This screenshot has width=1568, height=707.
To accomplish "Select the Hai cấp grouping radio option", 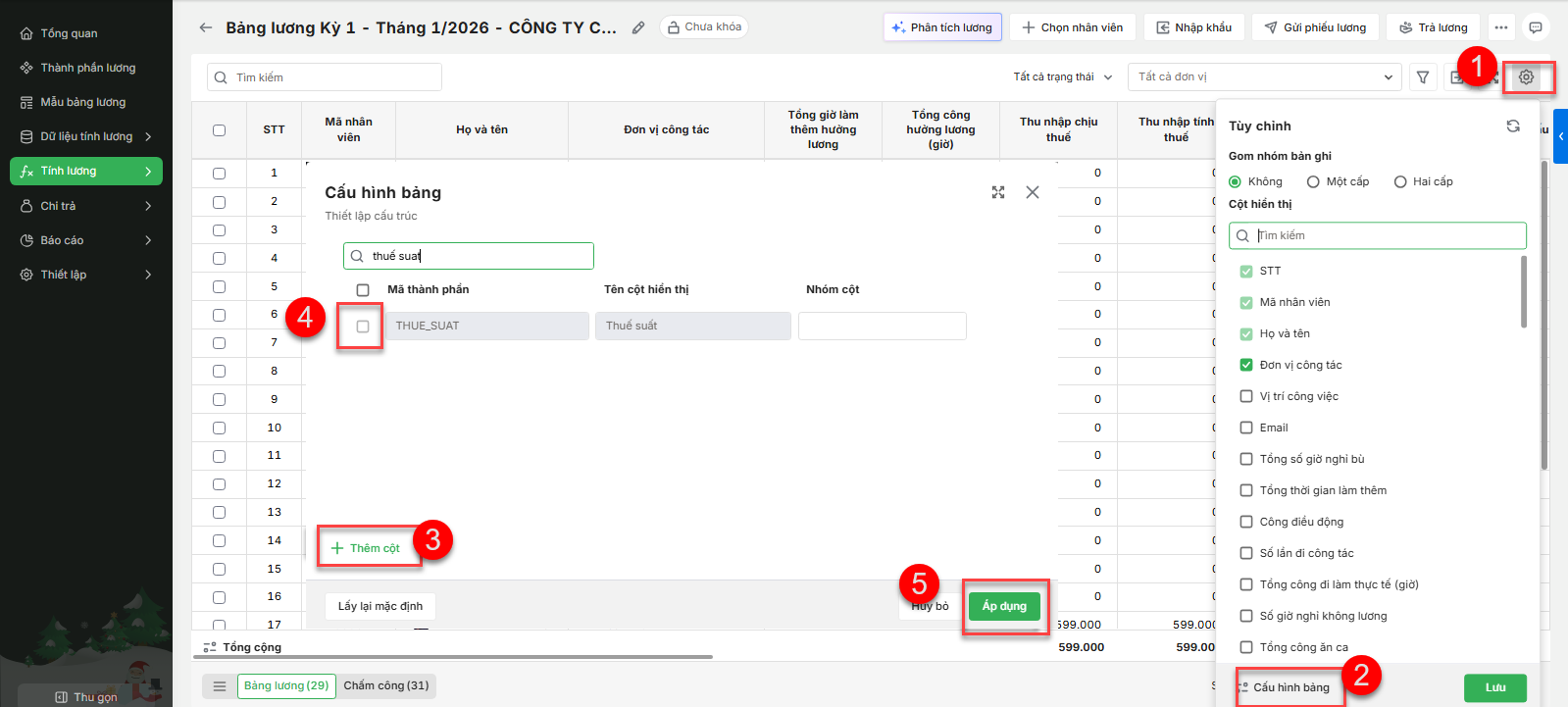I will click(1400, 181).
